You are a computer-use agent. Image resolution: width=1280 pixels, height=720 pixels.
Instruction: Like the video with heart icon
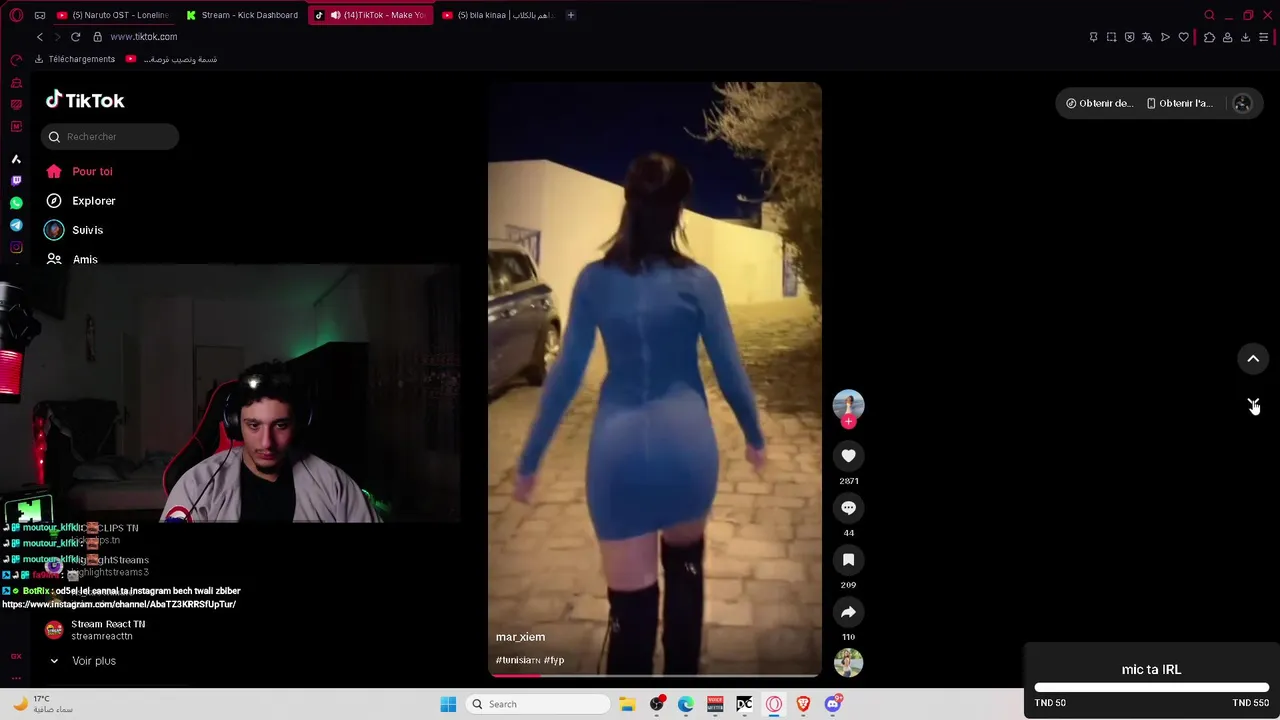(x=848, y=456)
